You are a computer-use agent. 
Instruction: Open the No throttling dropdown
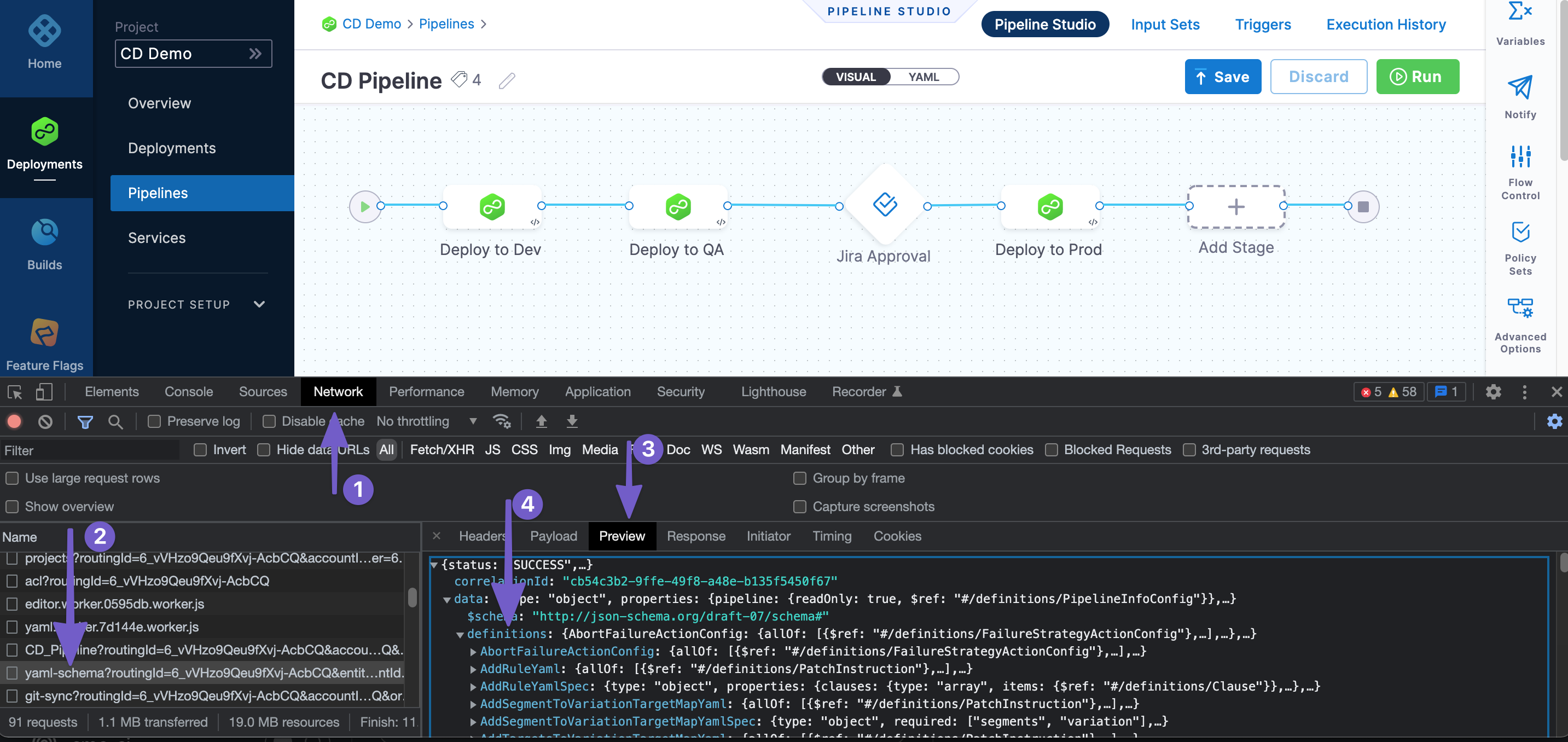(426, 421)
